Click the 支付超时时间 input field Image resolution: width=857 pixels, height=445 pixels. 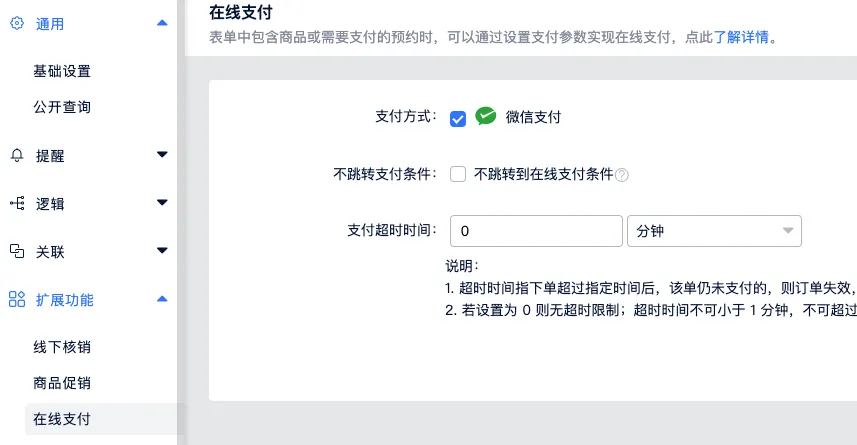tap(537, 231)
